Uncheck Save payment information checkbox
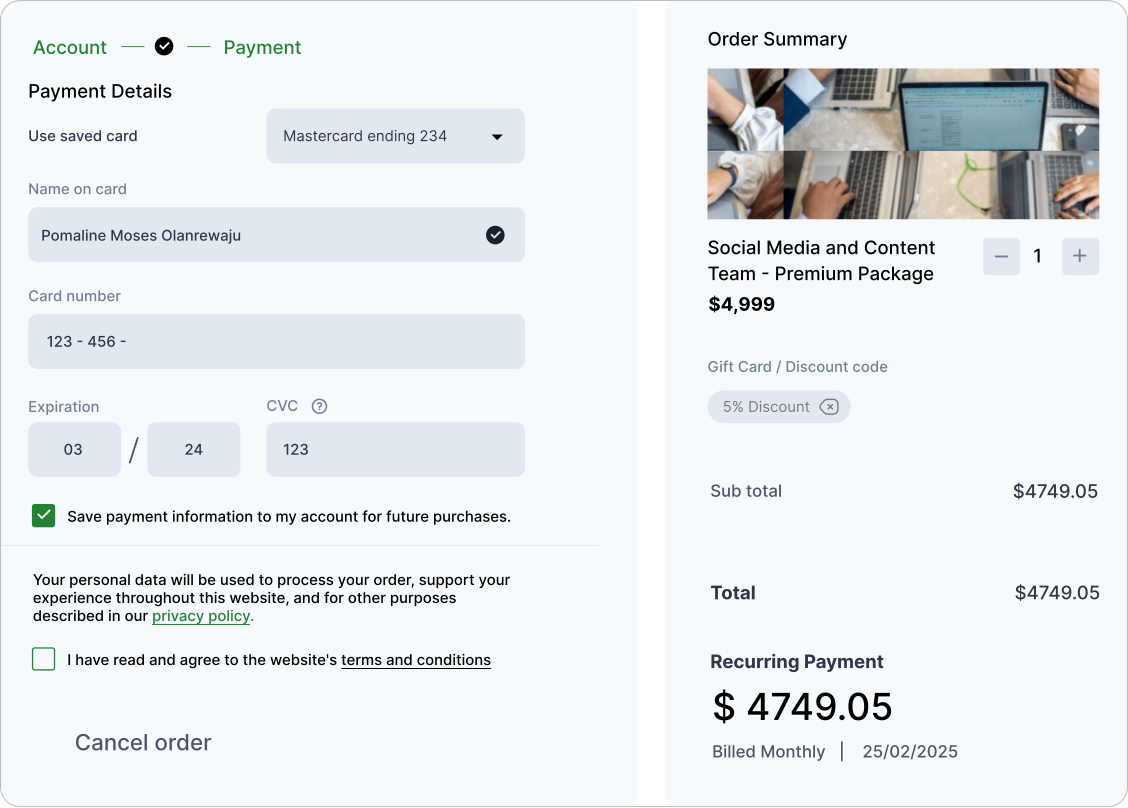The width and height of the screenshot is (1128, 808). coord(44,516)
